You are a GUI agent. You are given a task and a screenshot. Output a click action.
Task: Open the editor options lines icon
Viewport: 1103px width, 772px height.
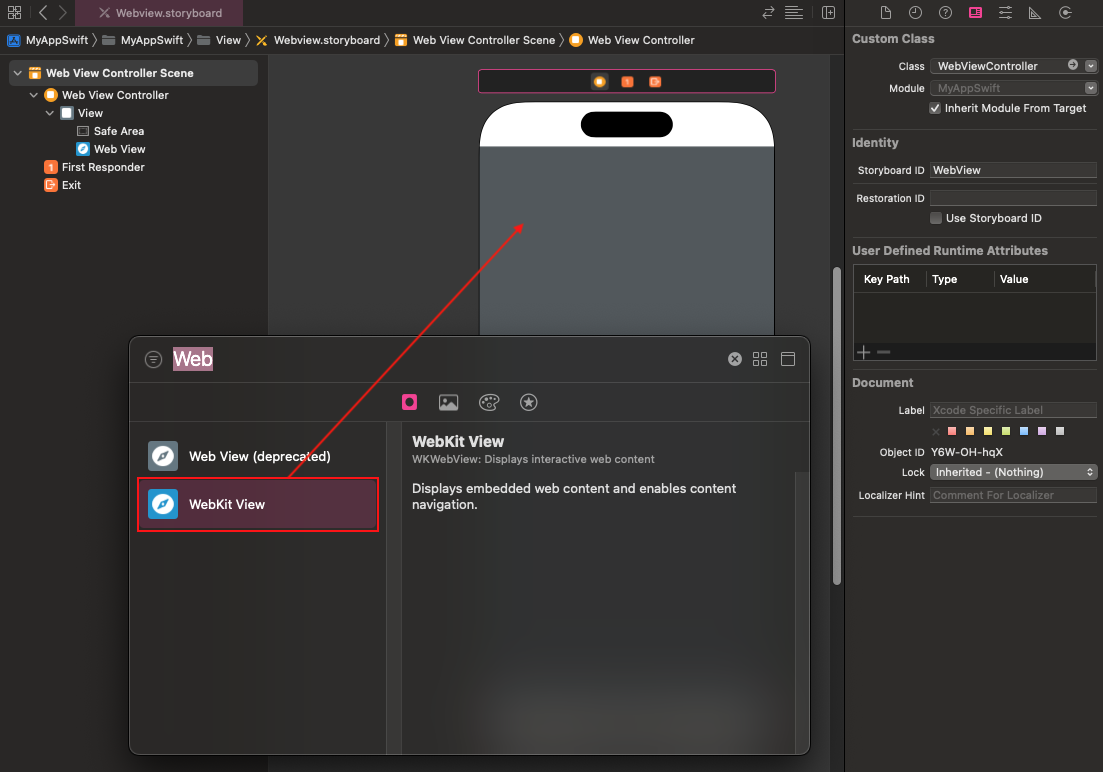793,13
